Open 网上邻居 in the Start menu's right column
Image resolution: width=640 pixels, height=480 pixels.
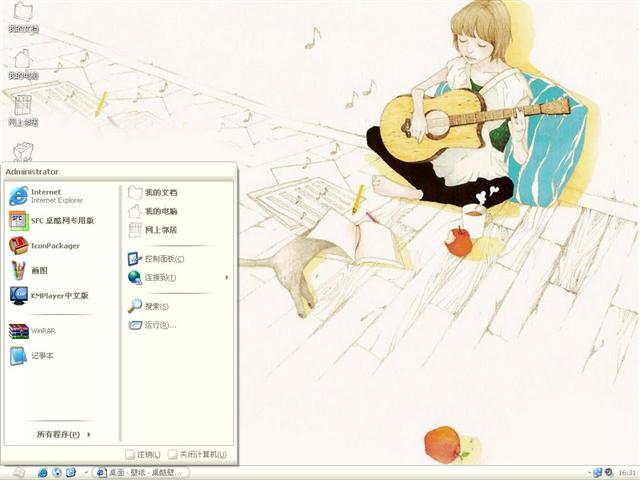pos(178,230)
